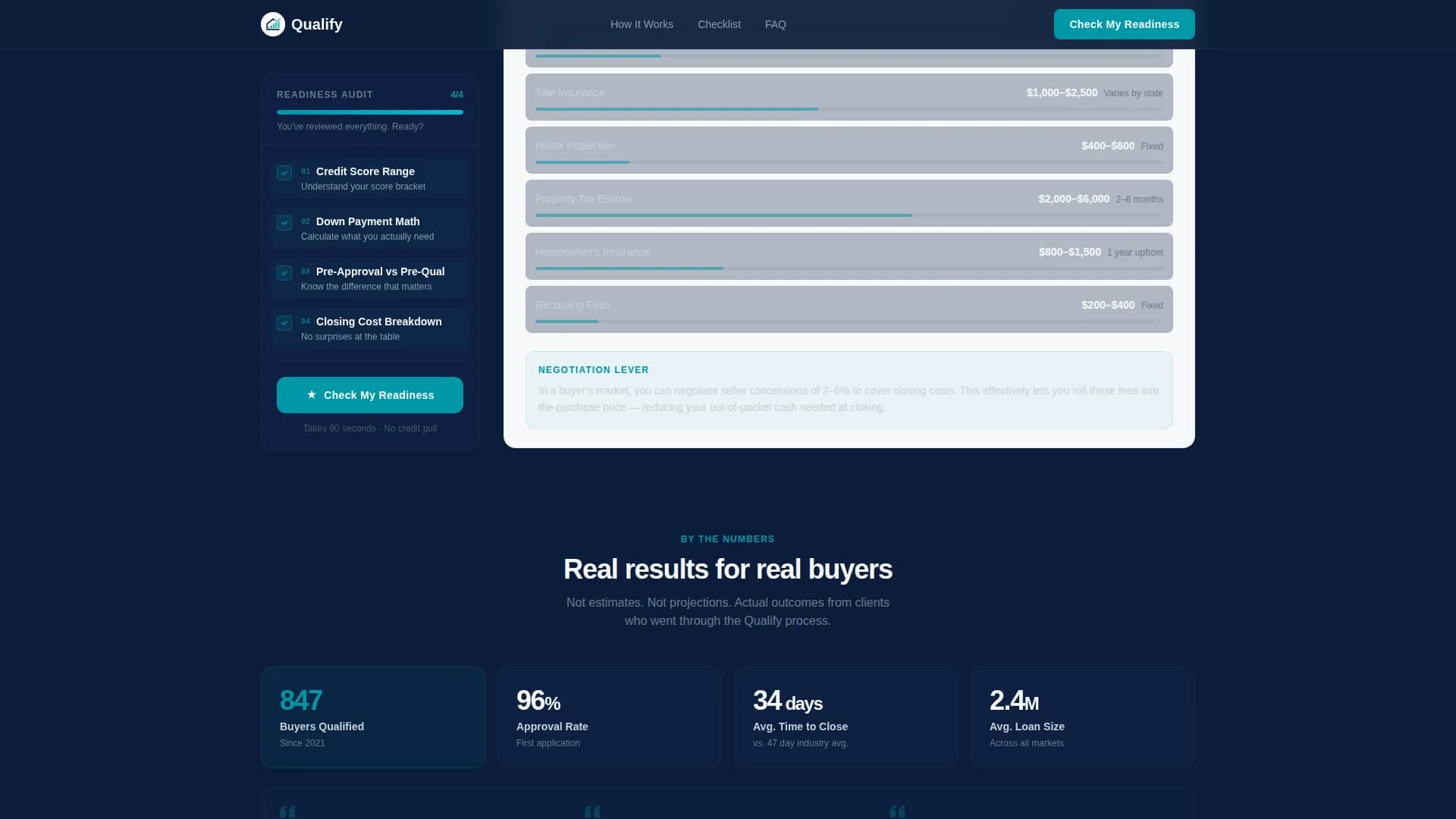Image resolution: width=1456 pixels, height=819 pixels.
Task: Click the header Check My Readiness button
Action: (x=1124, y=24)
